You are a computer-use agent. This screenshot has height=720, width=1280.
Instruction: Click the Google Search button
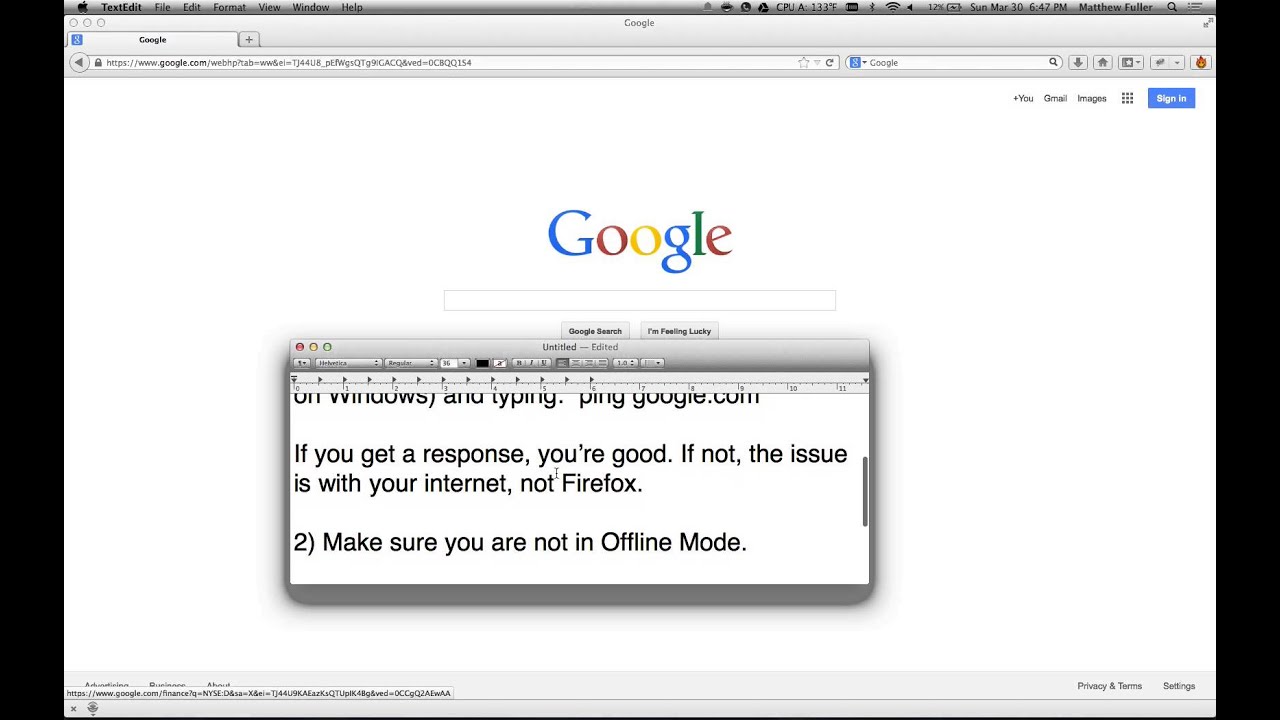(595, 331)
